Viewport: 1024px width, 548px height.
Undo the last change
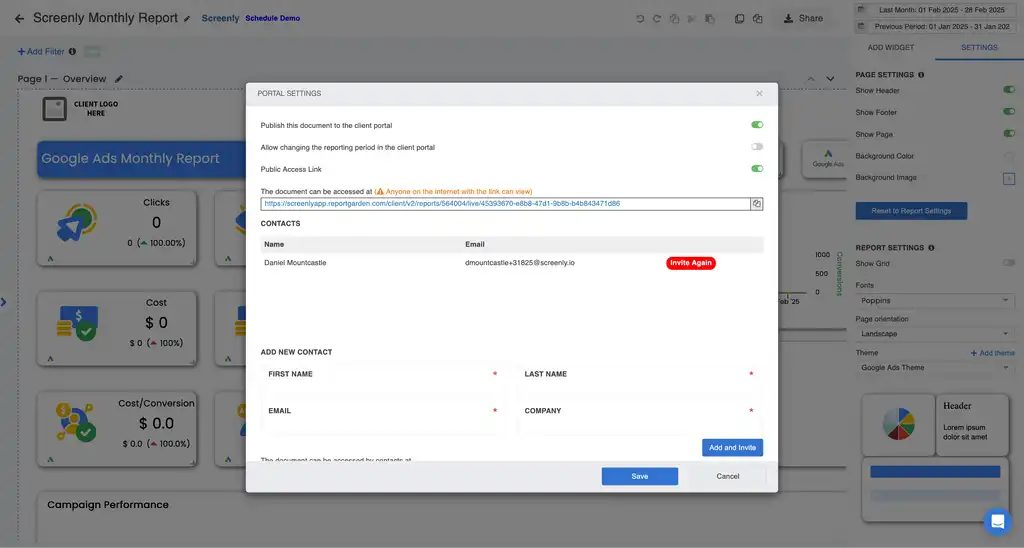[640, 19]
